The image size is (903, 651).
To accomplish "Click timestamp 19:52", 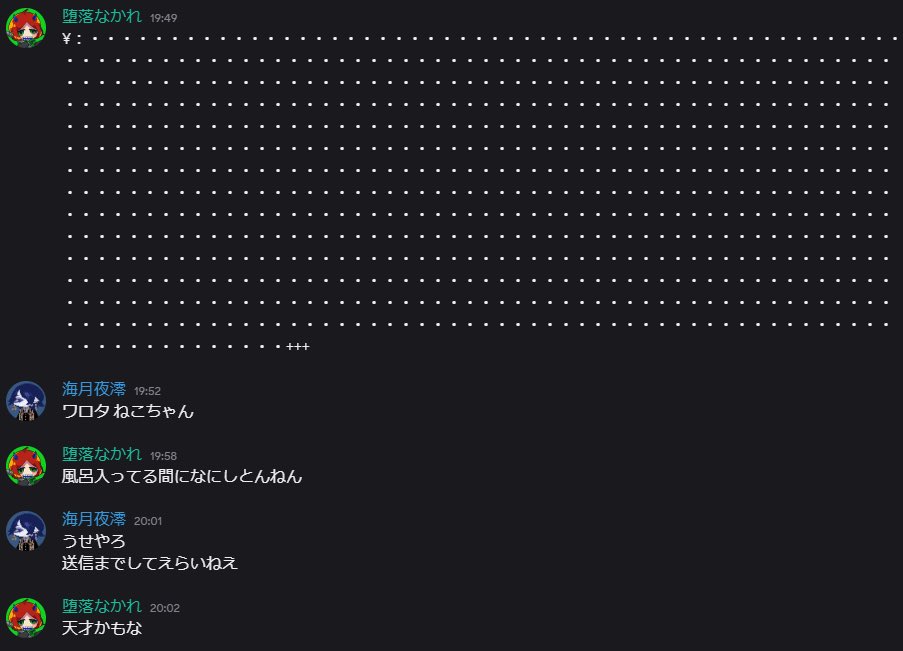I will pos(147,391).
